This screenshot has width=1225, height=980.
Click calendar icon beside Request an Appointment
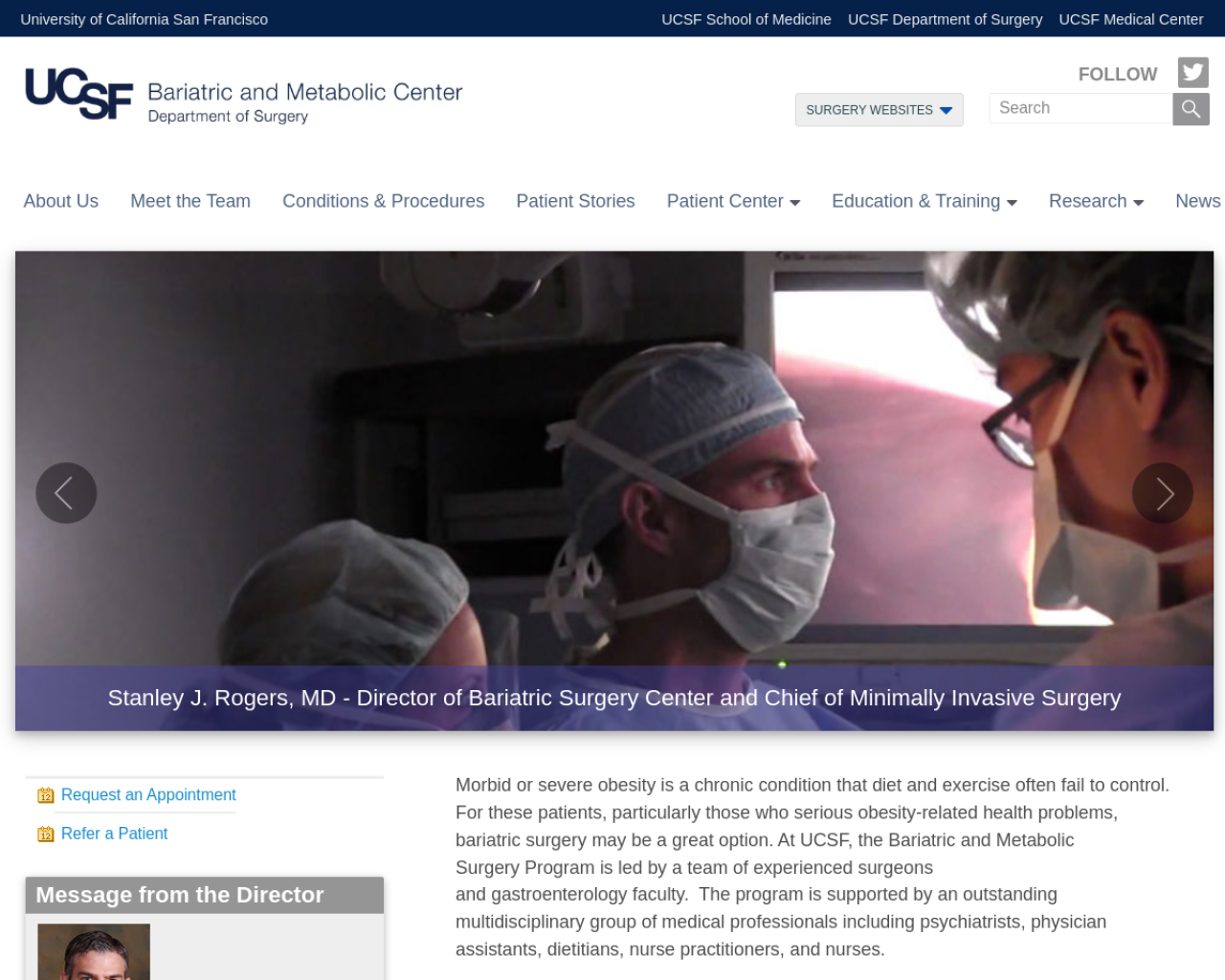(x=45, y=795)
